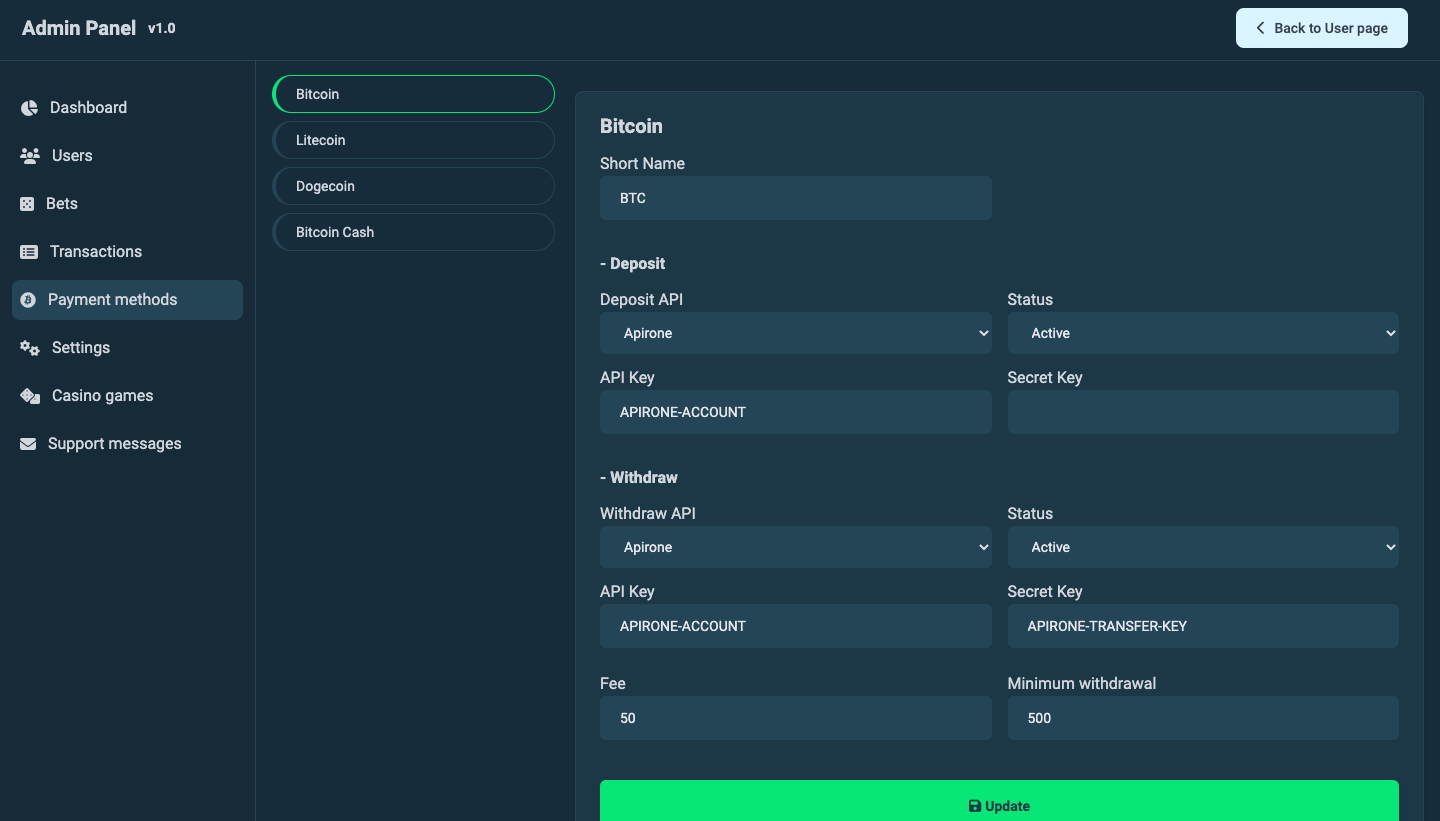Switch to the Bitcoin Cash payment method
Screen dimensions: 1440x821
click(x=413, y=231)
